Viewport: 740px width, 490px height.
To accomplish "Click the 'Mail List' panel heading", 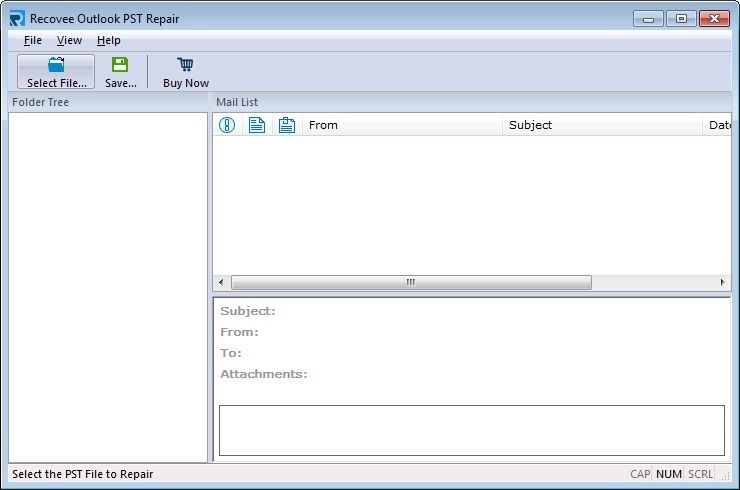I will [x=237, y=102].
